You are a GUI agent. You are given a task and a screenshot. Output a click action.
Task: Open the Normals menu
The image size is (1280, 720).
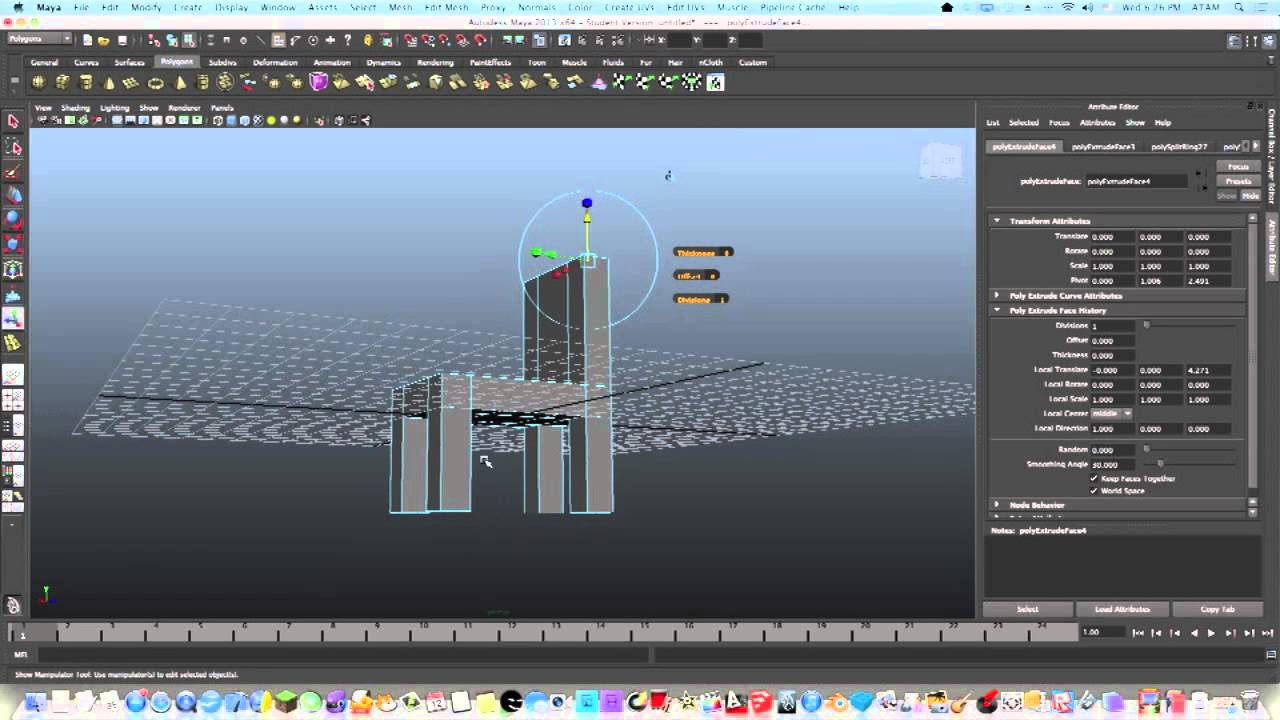[x=537, y=7]
